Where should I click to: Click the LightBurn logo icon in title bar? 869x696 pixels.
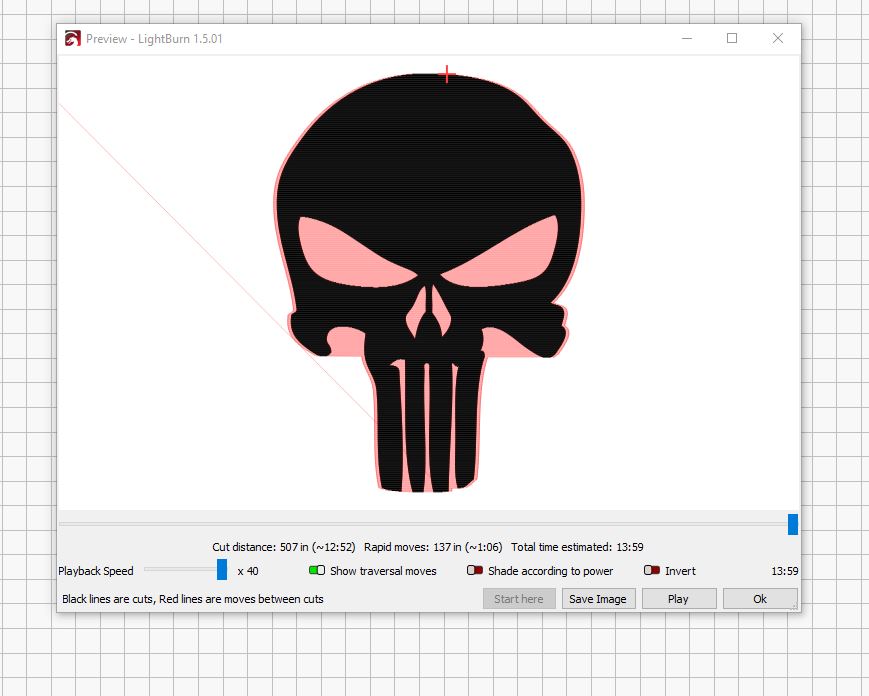coord(73,38)
